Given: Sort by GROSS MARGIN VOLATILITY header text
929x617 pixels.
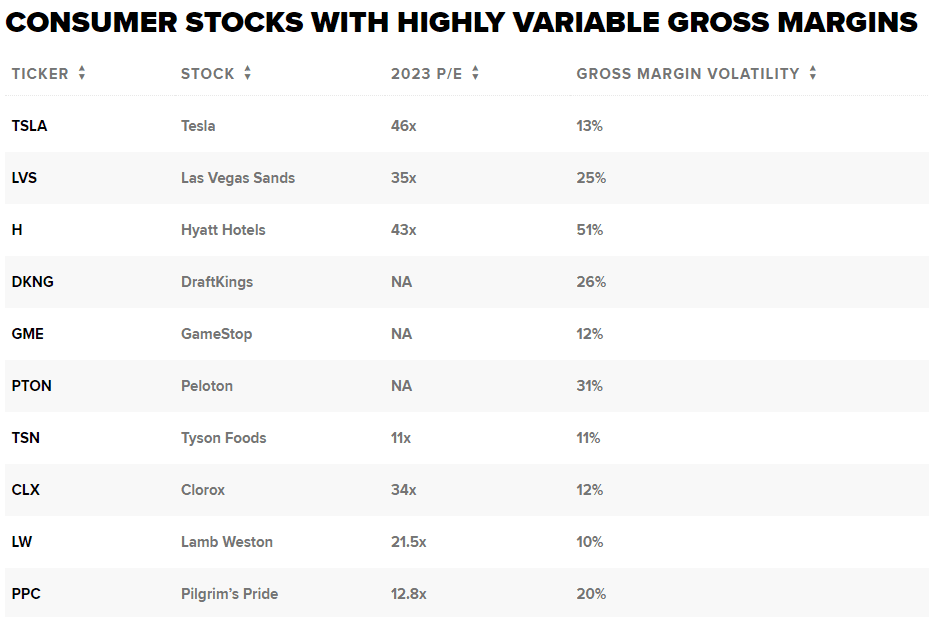Looking at the screenshot, I should [688, 73].
